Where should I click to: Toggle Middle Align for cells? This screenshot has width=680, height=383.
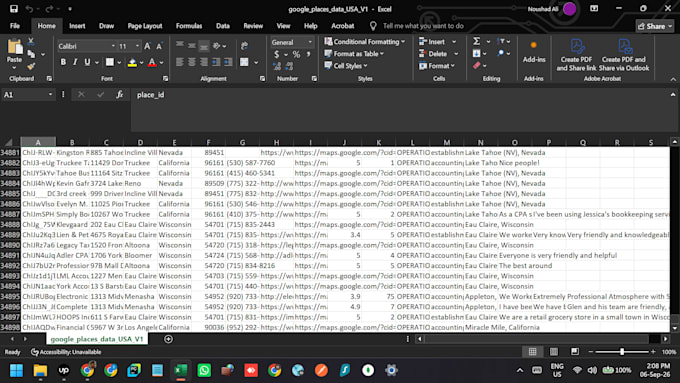(x=192, y=46)
